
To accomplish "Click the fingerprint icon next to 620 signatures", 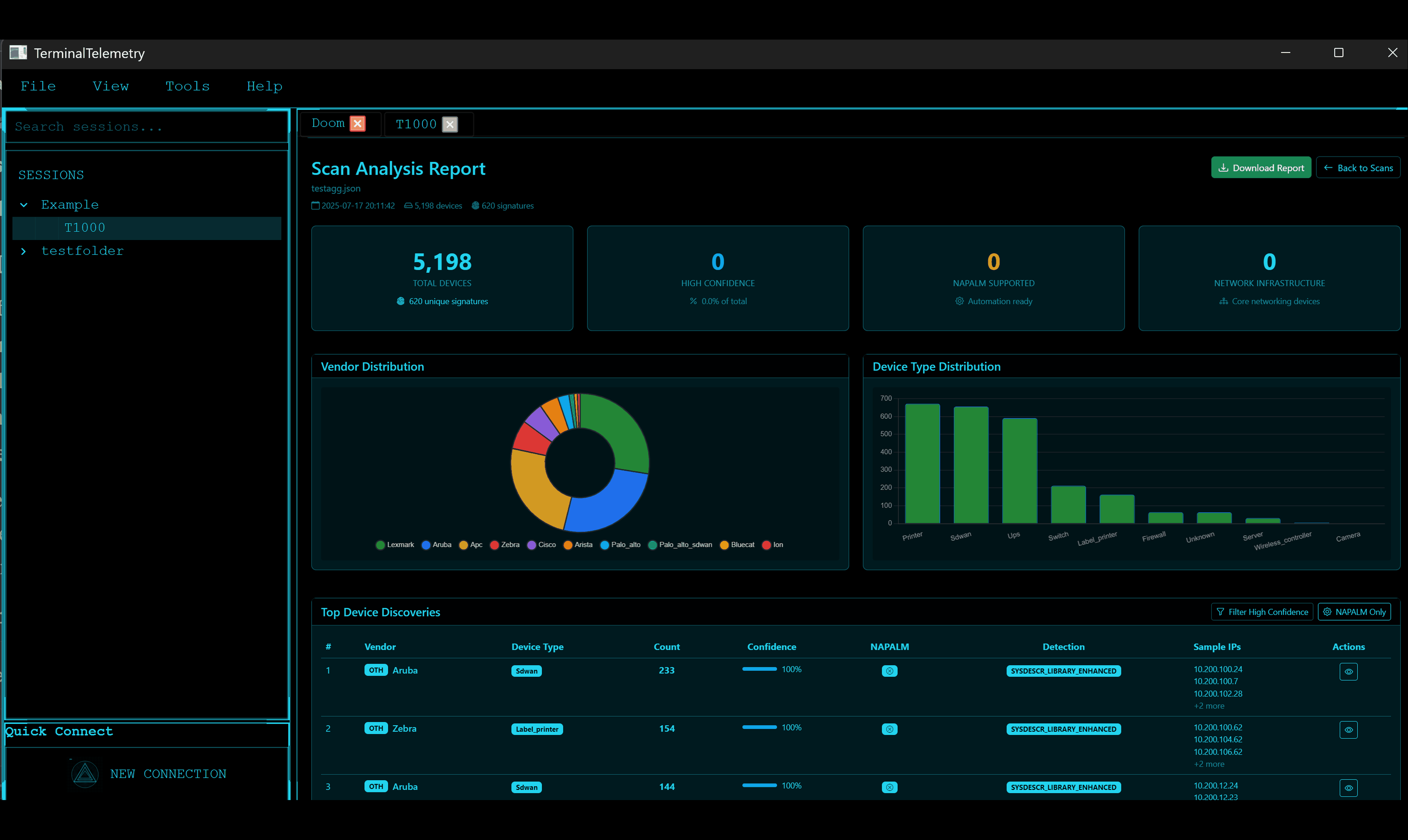I will click(x=476, y=206).
